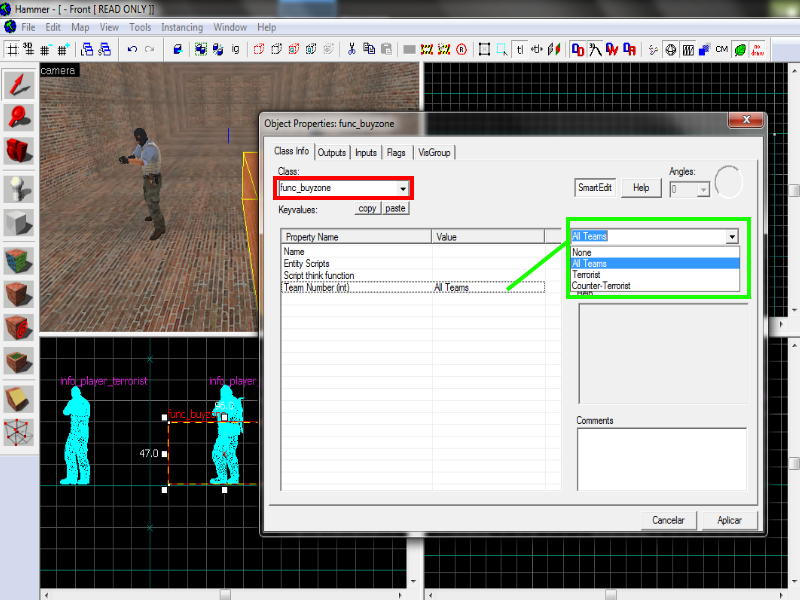Open the Class func_buyzone dropdown
This screenshot has height=600, width=800.
403,189
